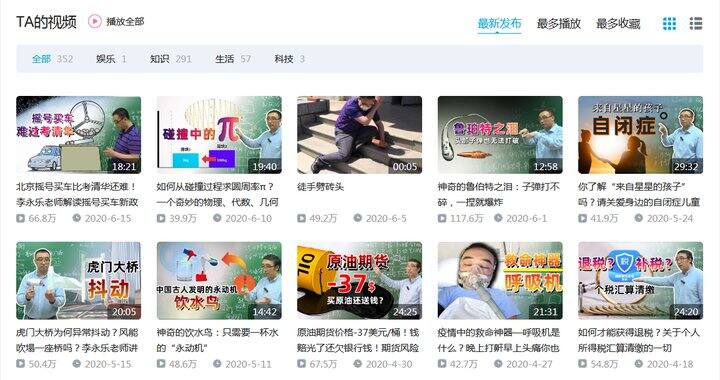Image resolution: width=720 pixels, height=380 pixels.
Task: Click the play-all circle icon
Action: (95, 21)
